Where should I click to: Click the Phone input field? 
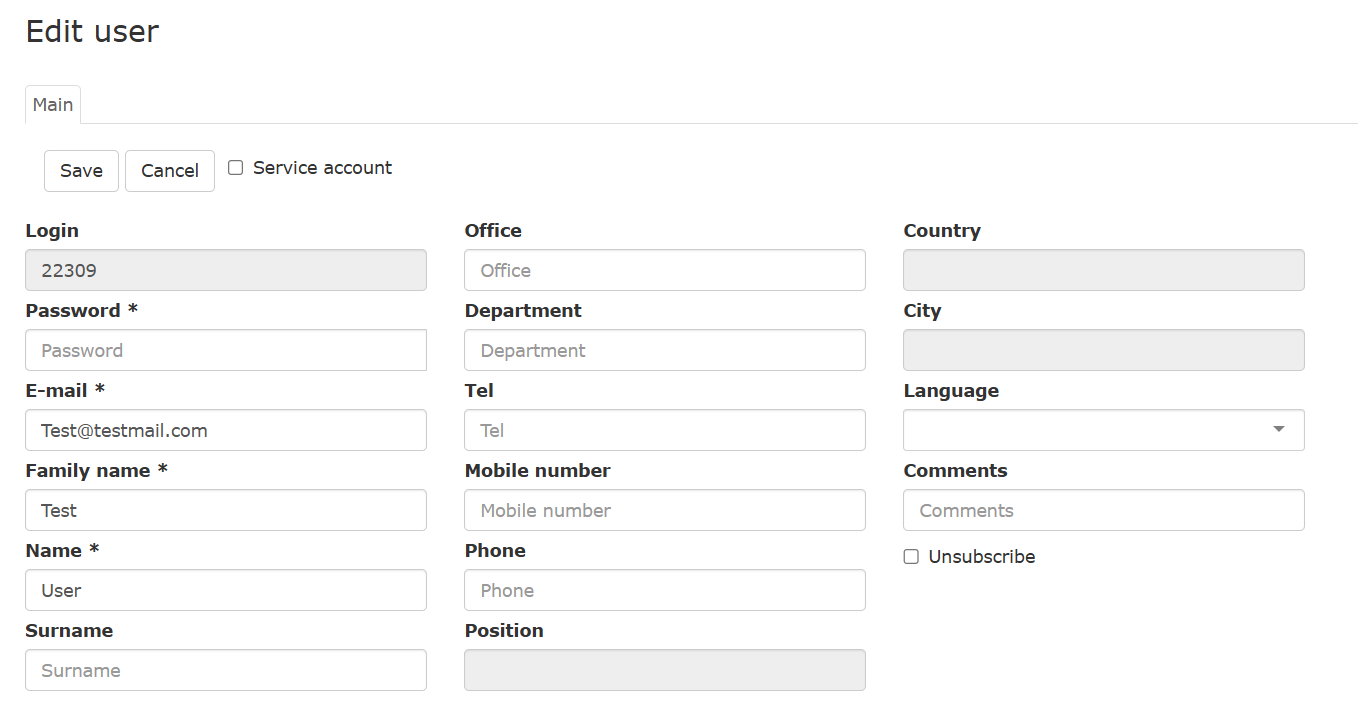click(x=664, y=590)
